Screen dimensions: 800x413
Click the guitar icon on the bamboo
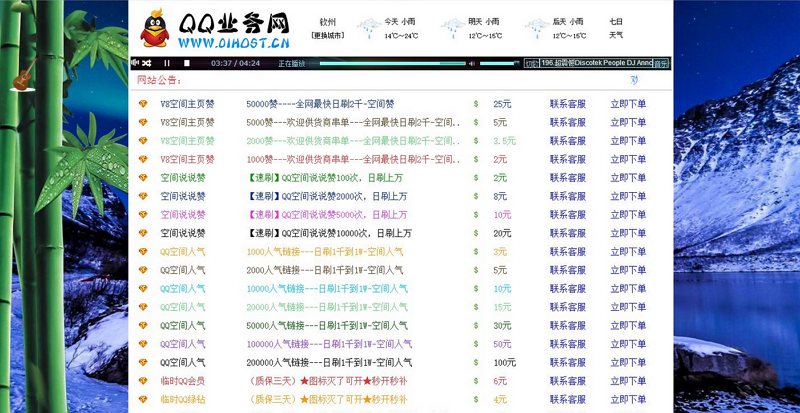click(x=24, y=76)
